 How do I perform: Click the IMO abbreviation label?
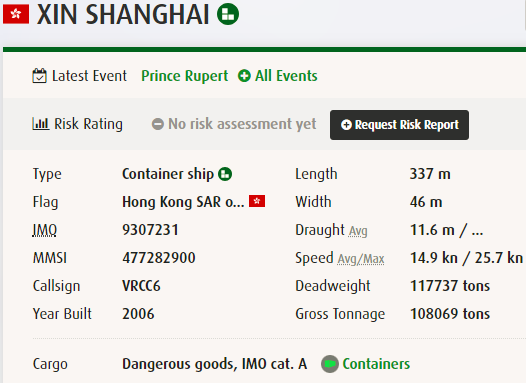45,230
